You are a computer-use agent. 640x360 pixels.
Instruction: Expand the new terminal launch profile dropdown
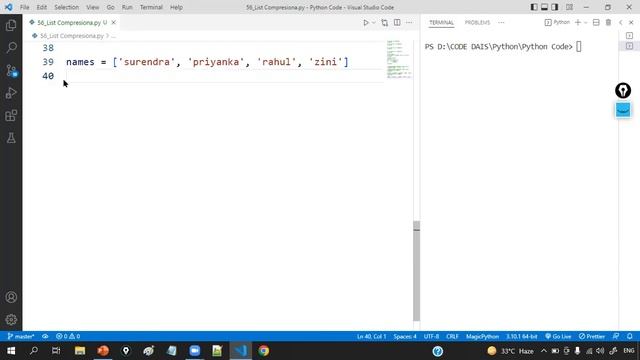[585, 23]
